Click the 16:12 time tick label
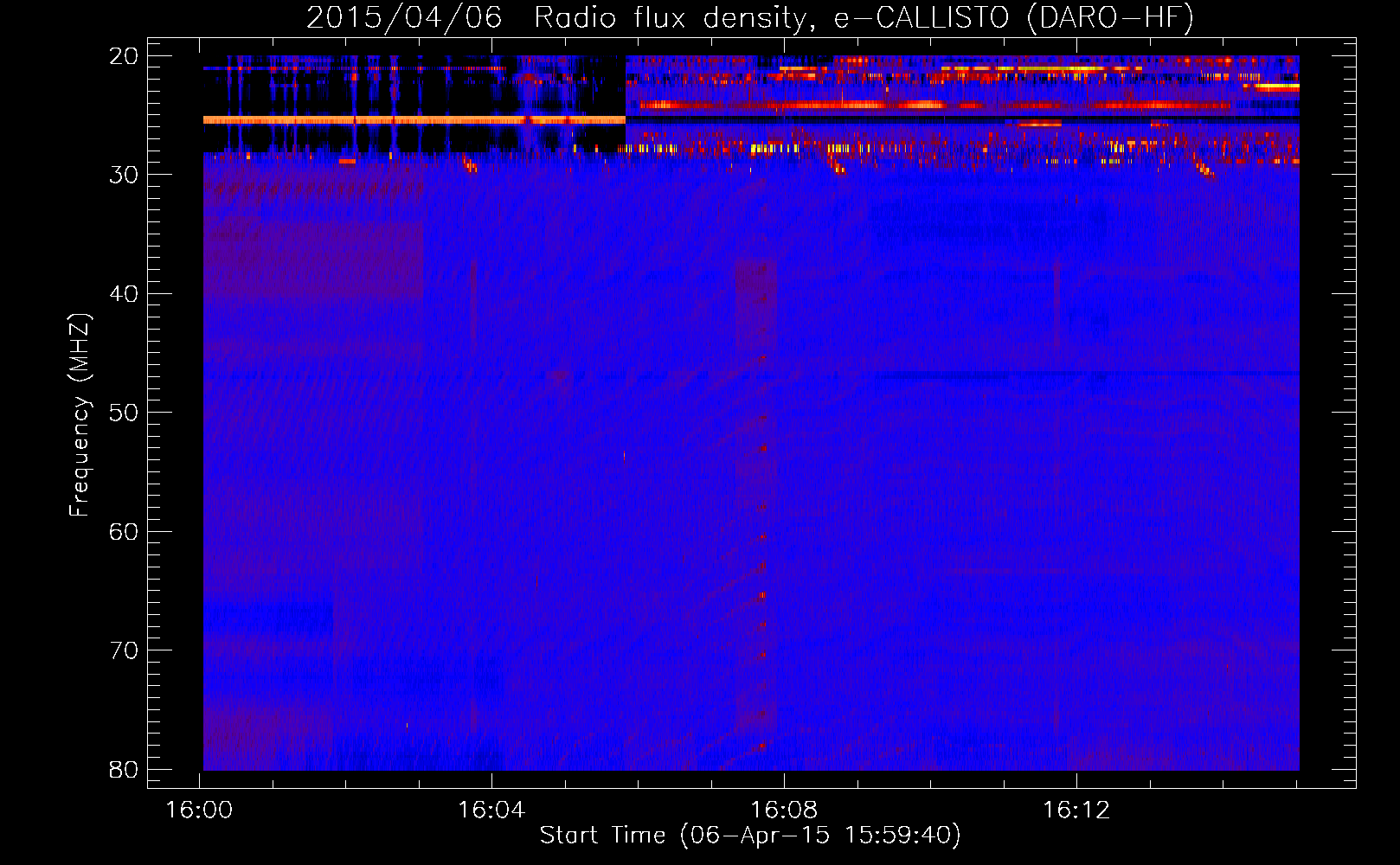Viewport: 1400px width, 865px height. click(1076, 811)
